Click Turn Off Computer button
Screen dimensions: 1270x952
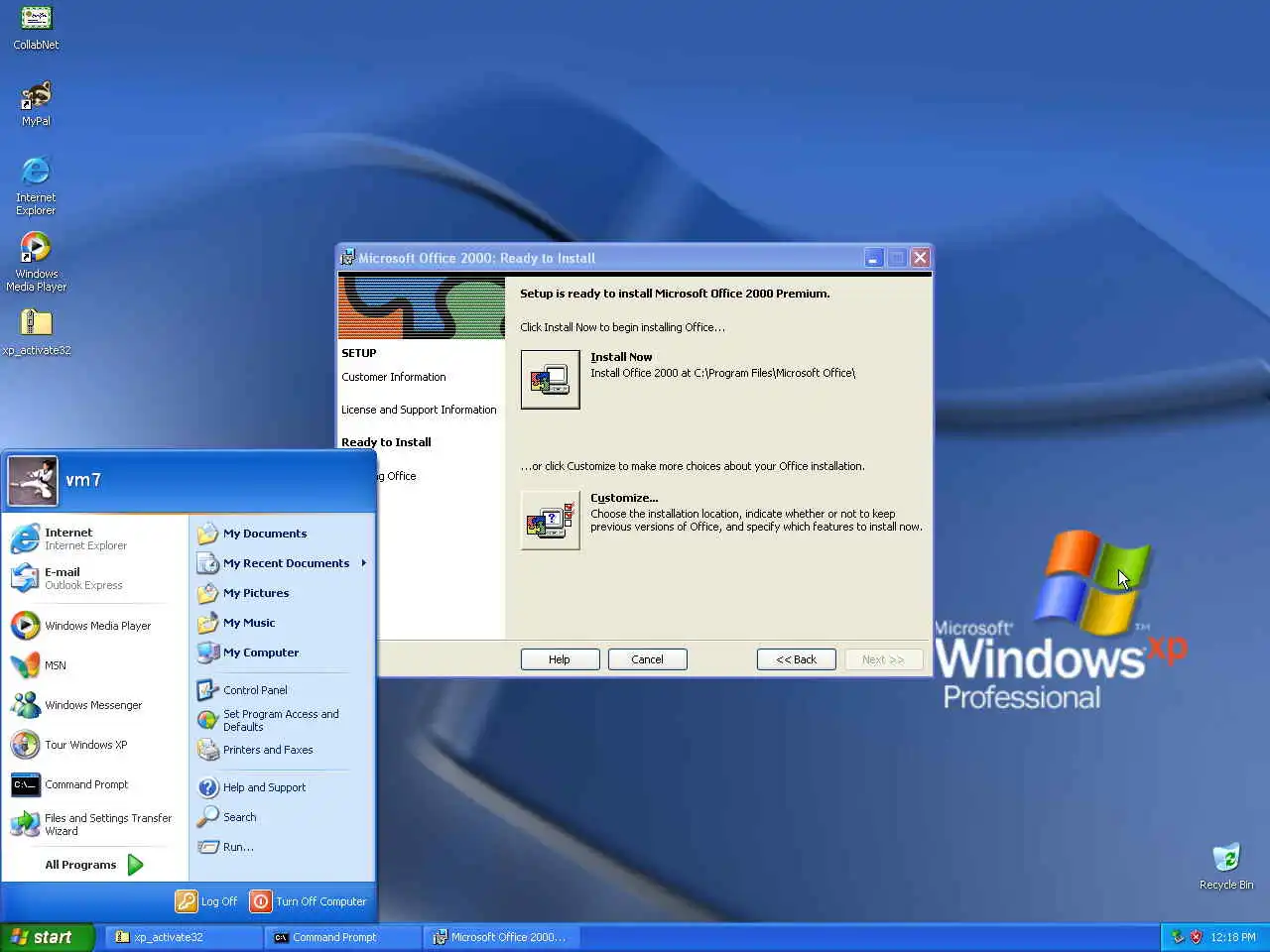point(309,901)
